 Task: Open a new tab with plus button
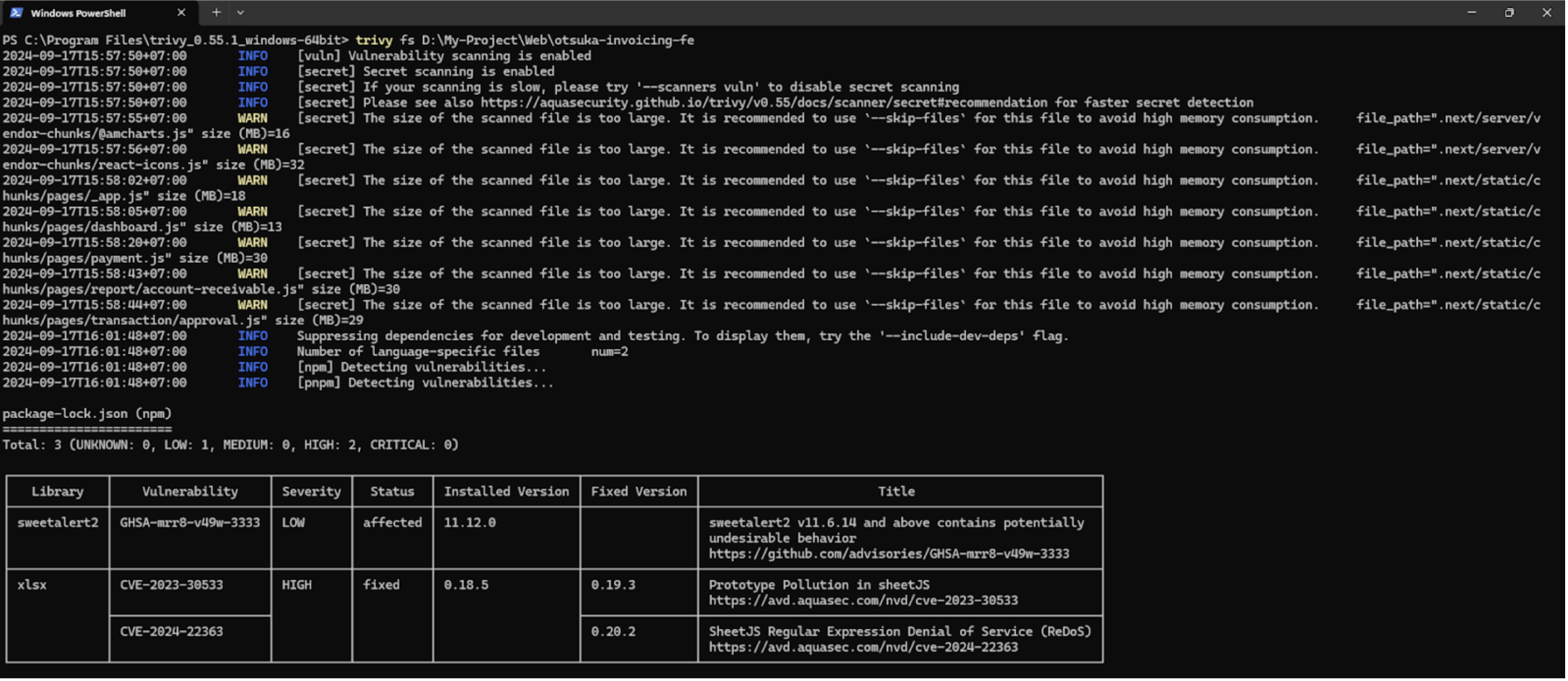216,12
